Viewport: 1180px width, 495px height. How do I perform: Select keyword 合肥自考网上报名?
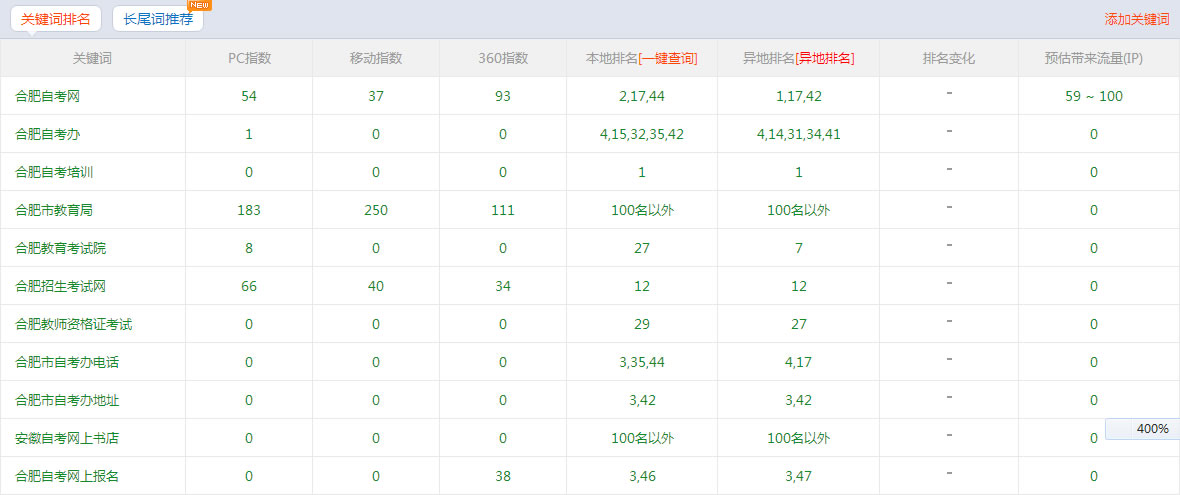67,476
